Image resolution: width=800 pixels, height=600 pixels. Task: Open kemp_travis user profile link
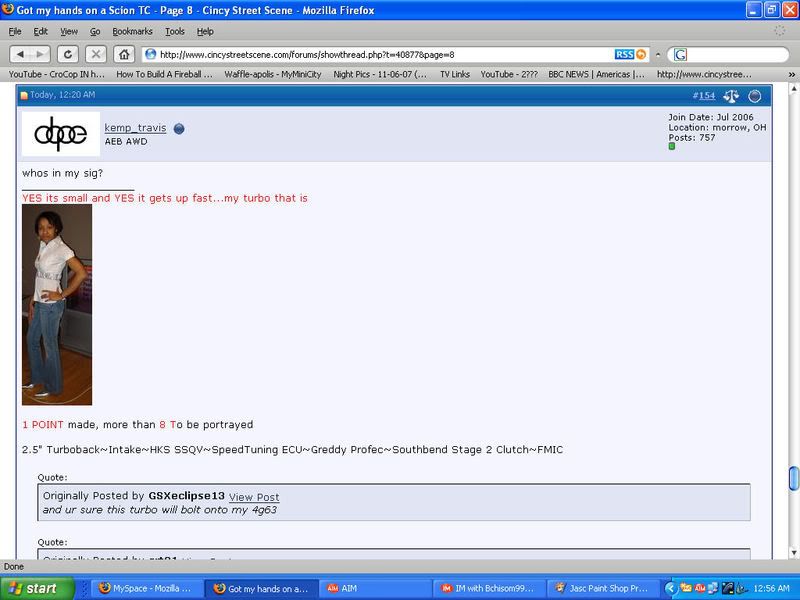click(x=135, y=129)
